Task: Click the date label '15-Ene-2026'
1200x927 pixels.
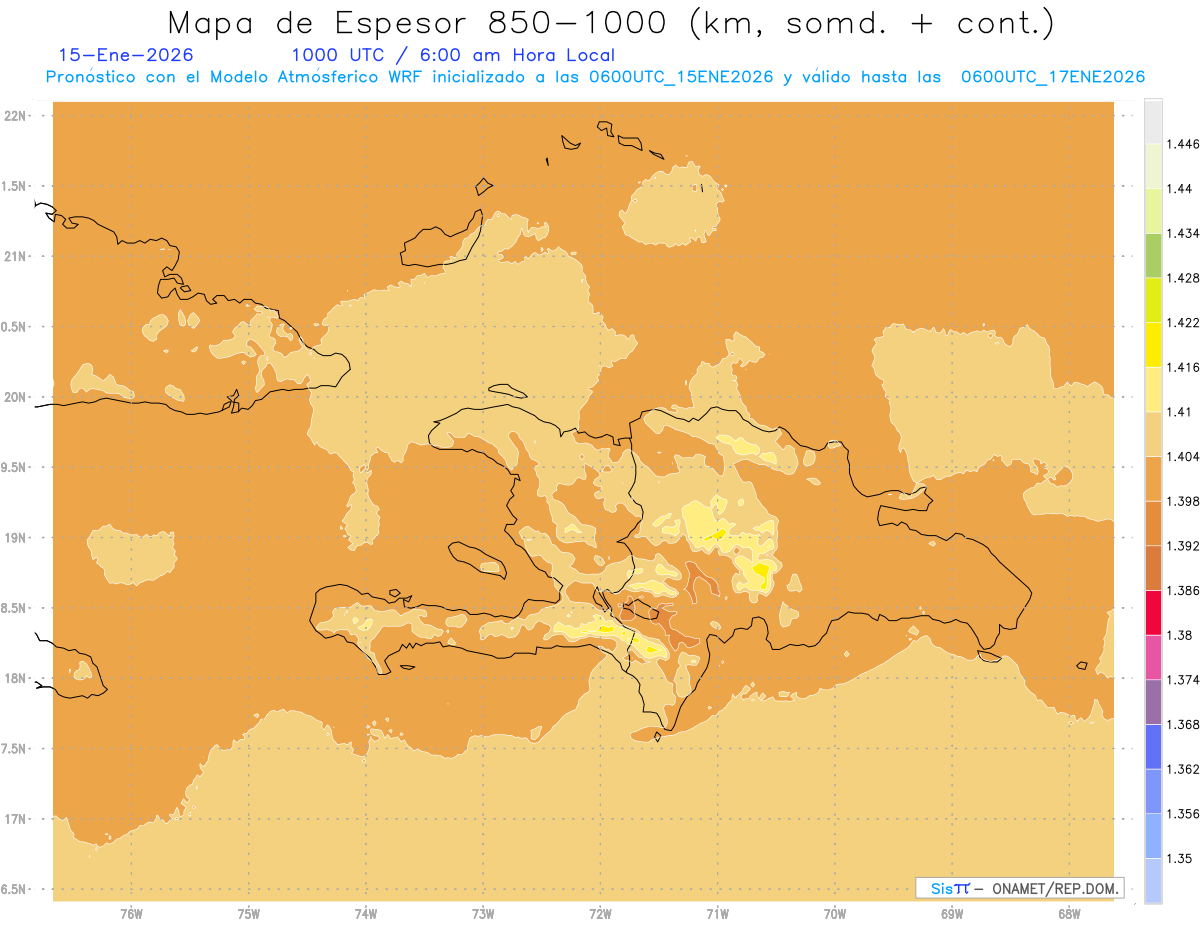Action: (x=126, y=56)
